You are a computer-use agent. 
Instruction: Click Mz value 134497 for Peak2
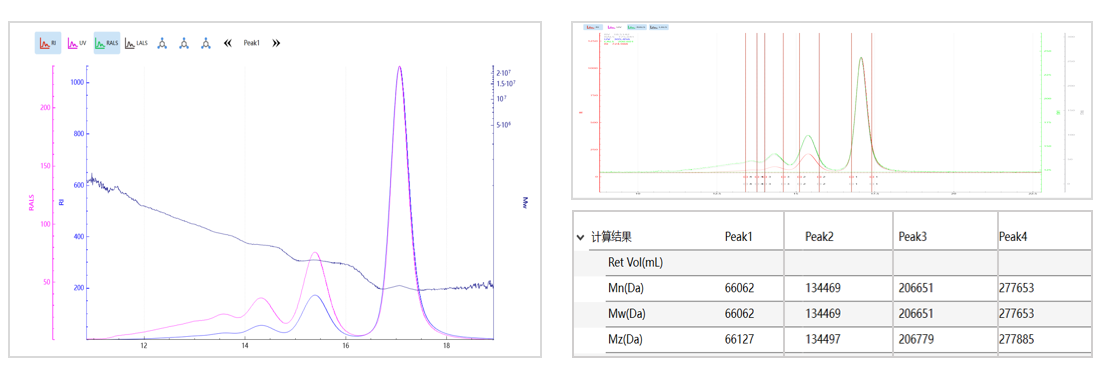pos(822,339)
